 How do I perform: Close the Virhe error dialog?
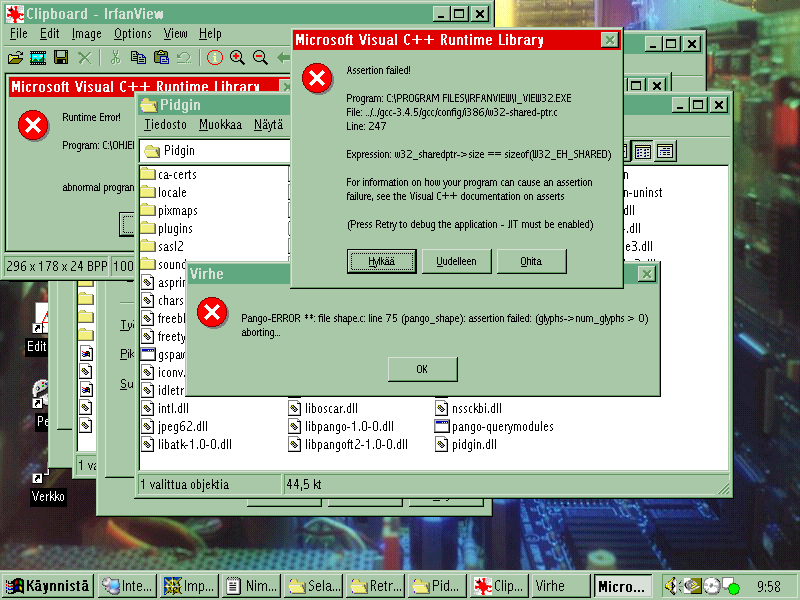pyautogui.click(x=646, y=274)
